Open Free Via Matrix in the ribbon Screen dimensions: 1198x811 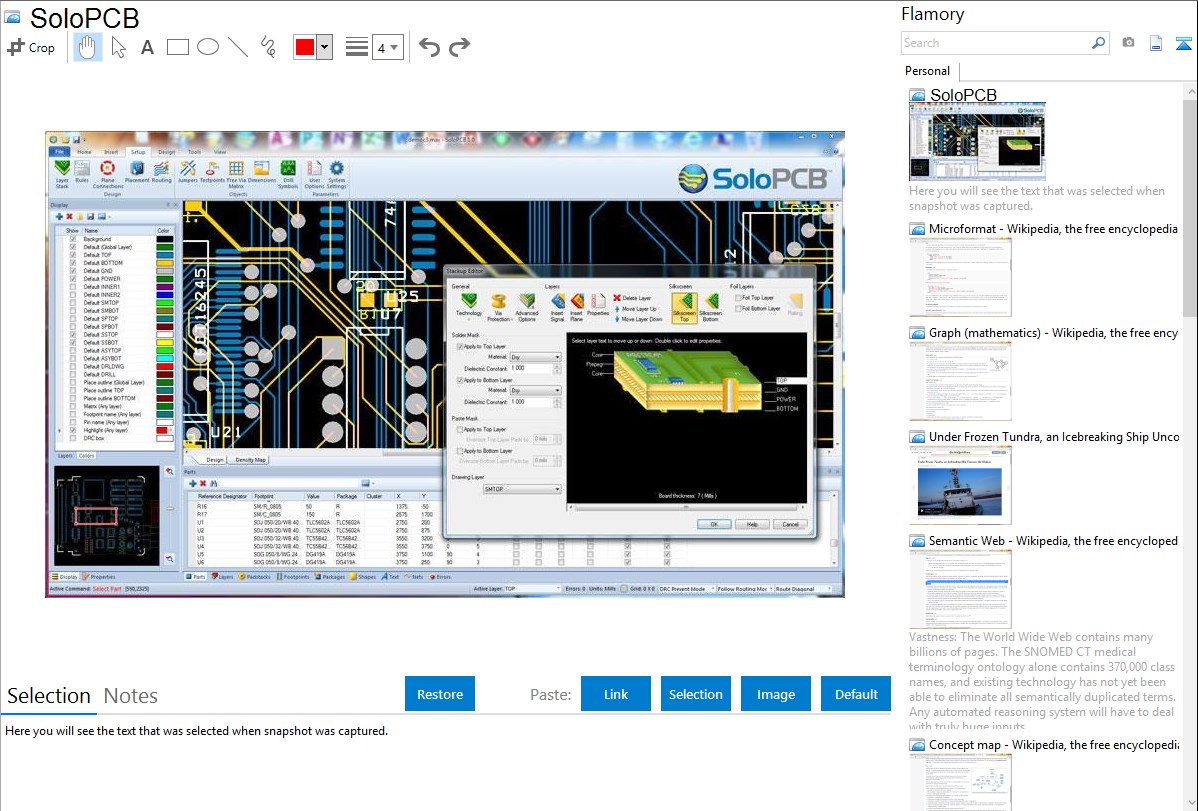236,174
